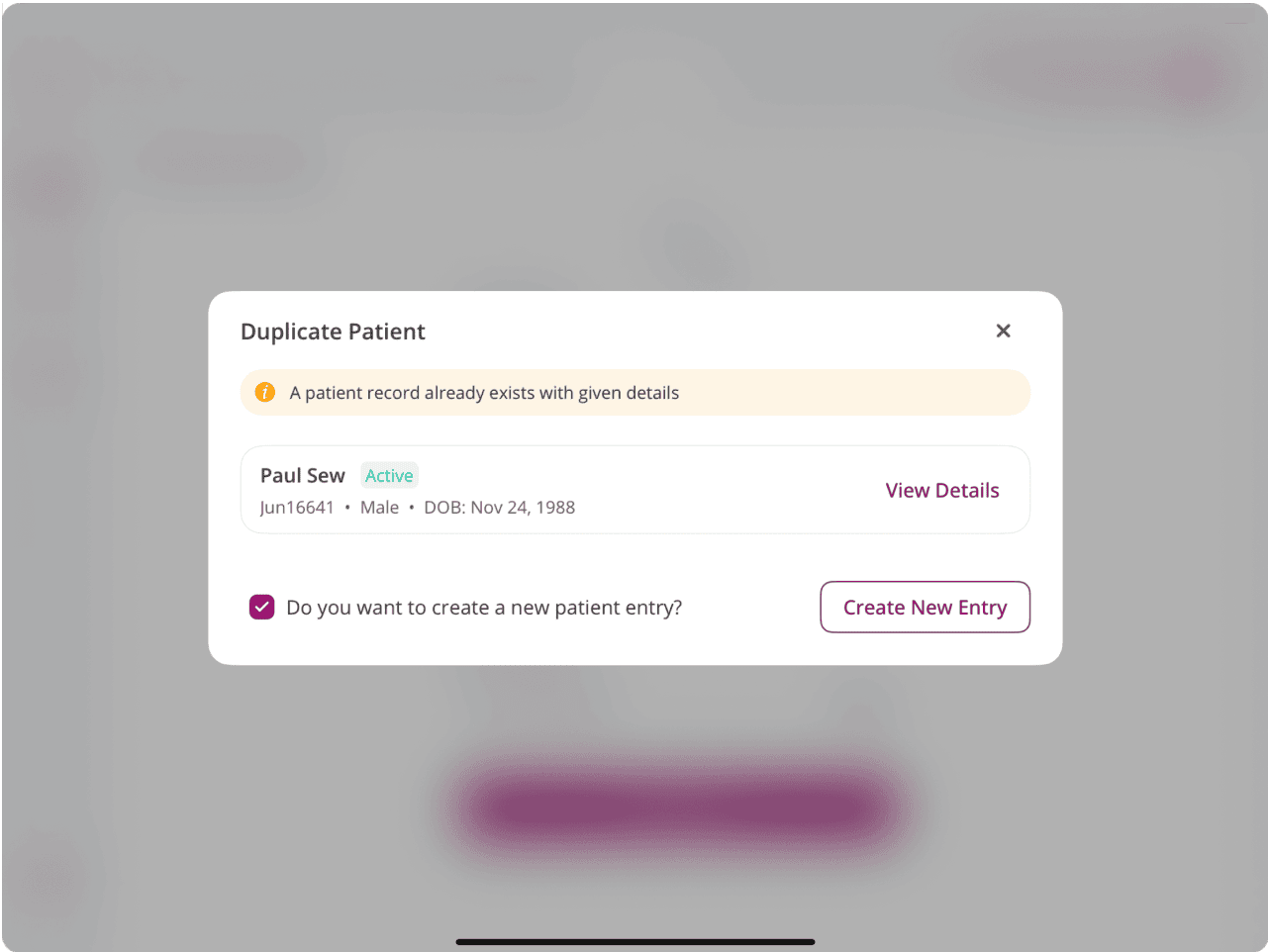Image resolution: width=1268 pixels, height=952 pixels.
Task: Click the DOB text Nov 24, 1988
Action: (x=523, y=507)
